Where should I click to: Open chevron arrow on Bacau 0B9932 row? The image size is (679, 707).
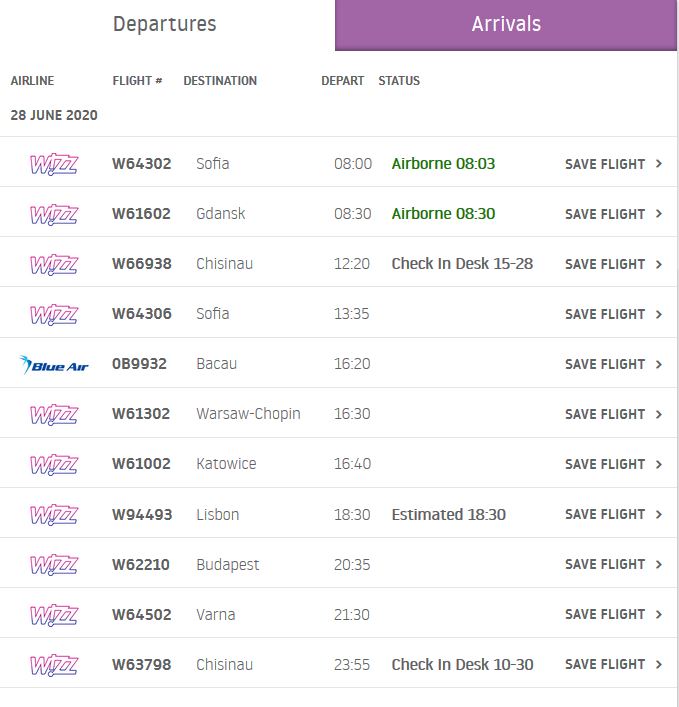659,364
